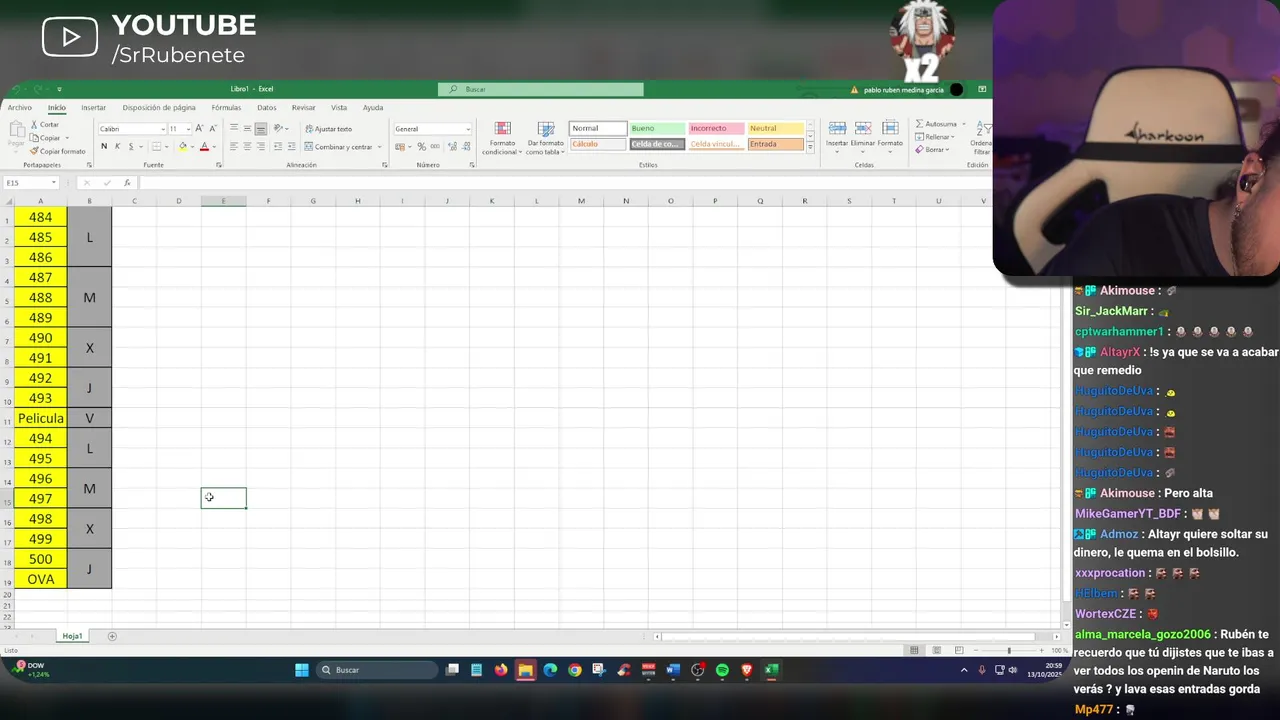1280x720 pixels.
Task: Open Windows Start menu on taskbar
Action: point(301,670)
